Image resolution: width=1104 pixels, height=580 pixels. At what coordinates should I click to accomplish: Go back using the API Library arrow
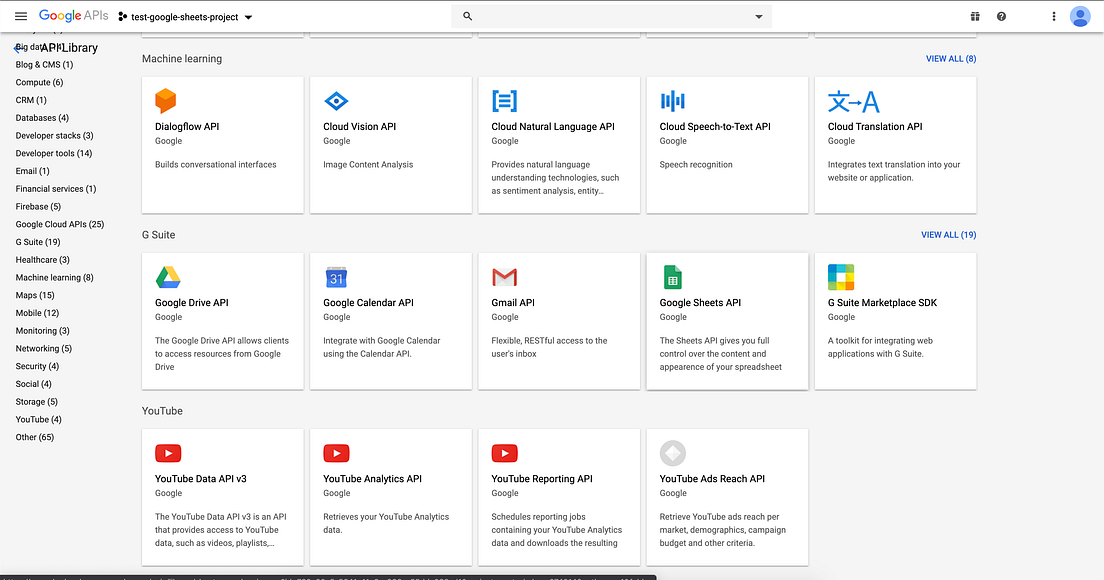pyautogui.click(x=18, y=49)
